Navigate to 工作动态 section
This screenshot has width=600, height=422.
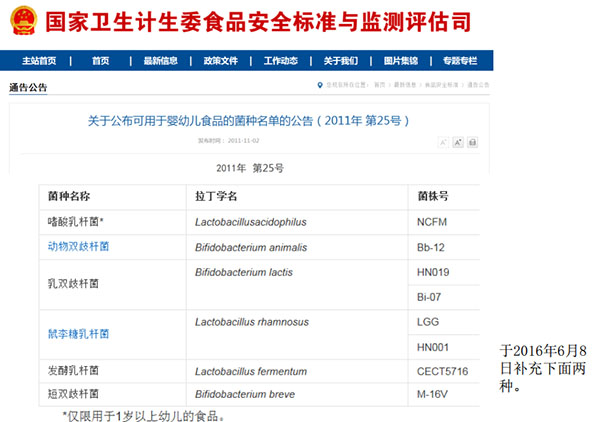click(281, 60)
